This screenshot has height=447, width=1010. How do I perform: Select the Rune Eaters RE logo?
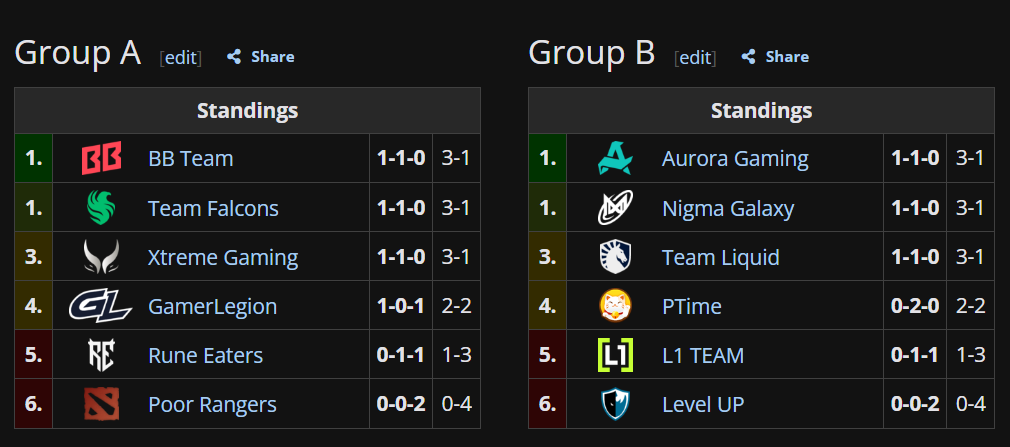click(101, 355)
